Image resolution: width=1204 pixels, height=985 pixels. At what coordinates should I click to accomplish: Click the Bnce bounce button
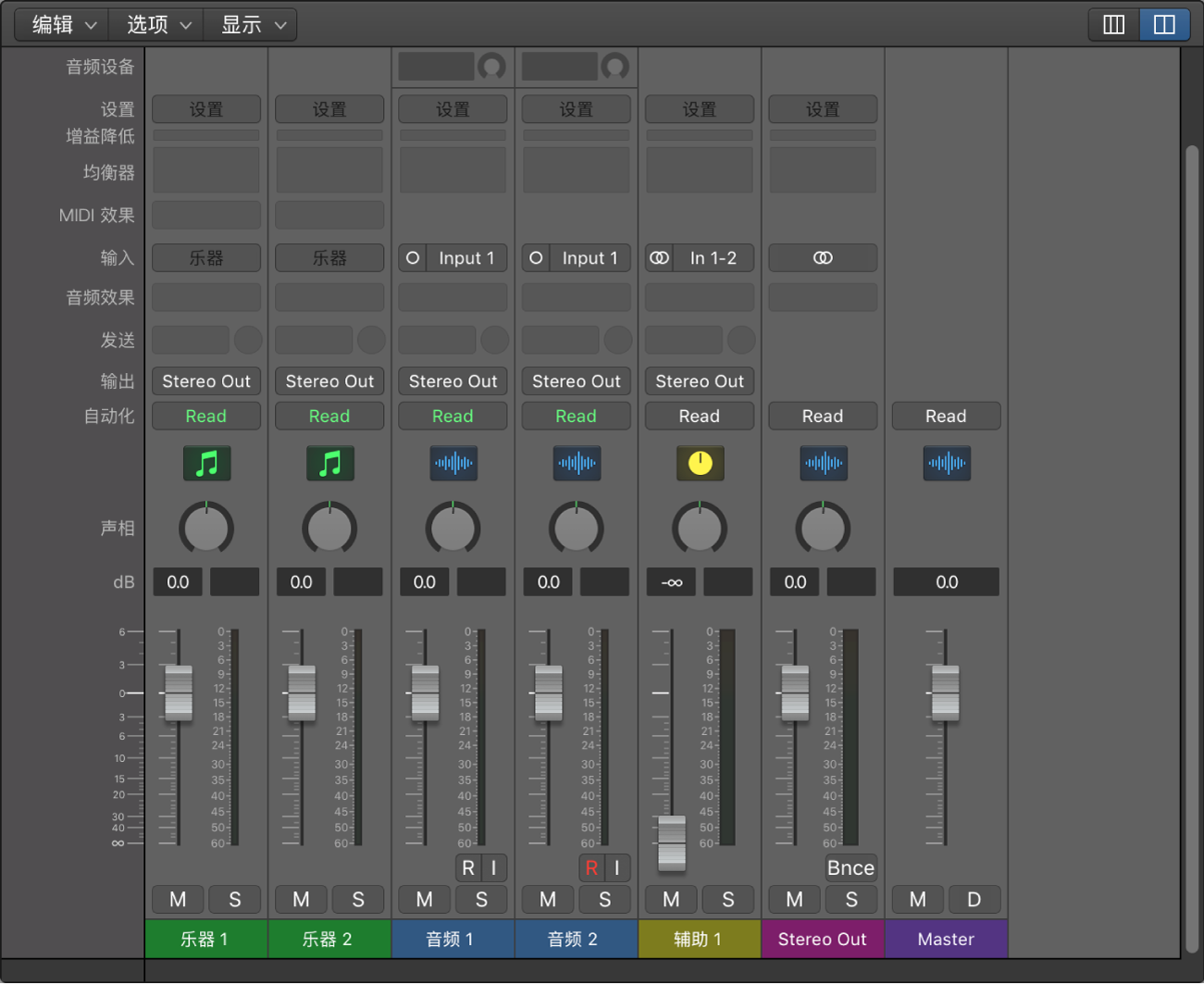tap(850, 868)
